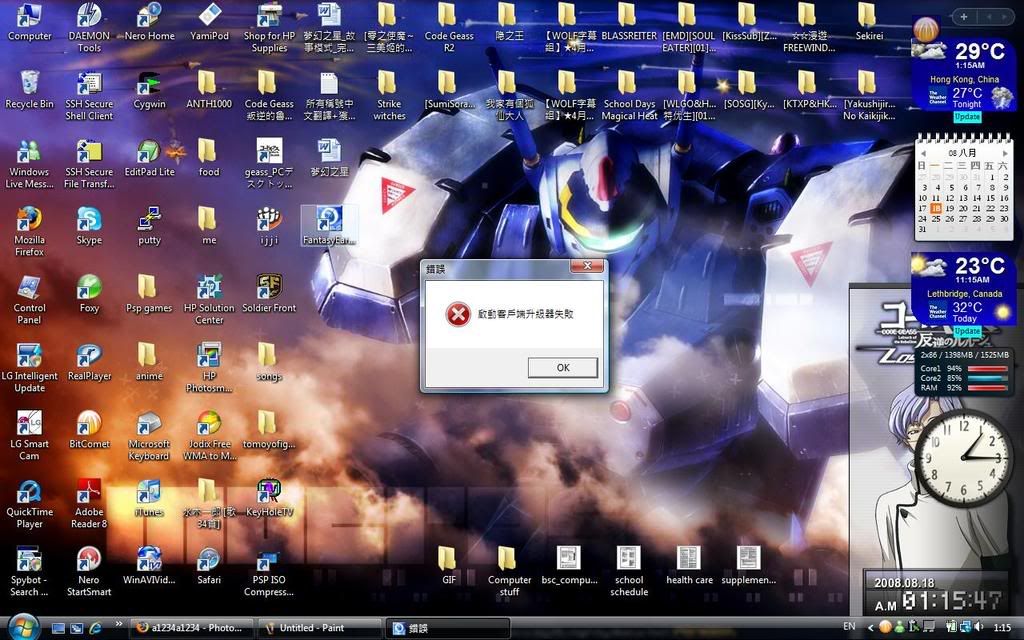Open the Code Geass R2 folder
Screen dimensions: 1024x640
point(449,16)
